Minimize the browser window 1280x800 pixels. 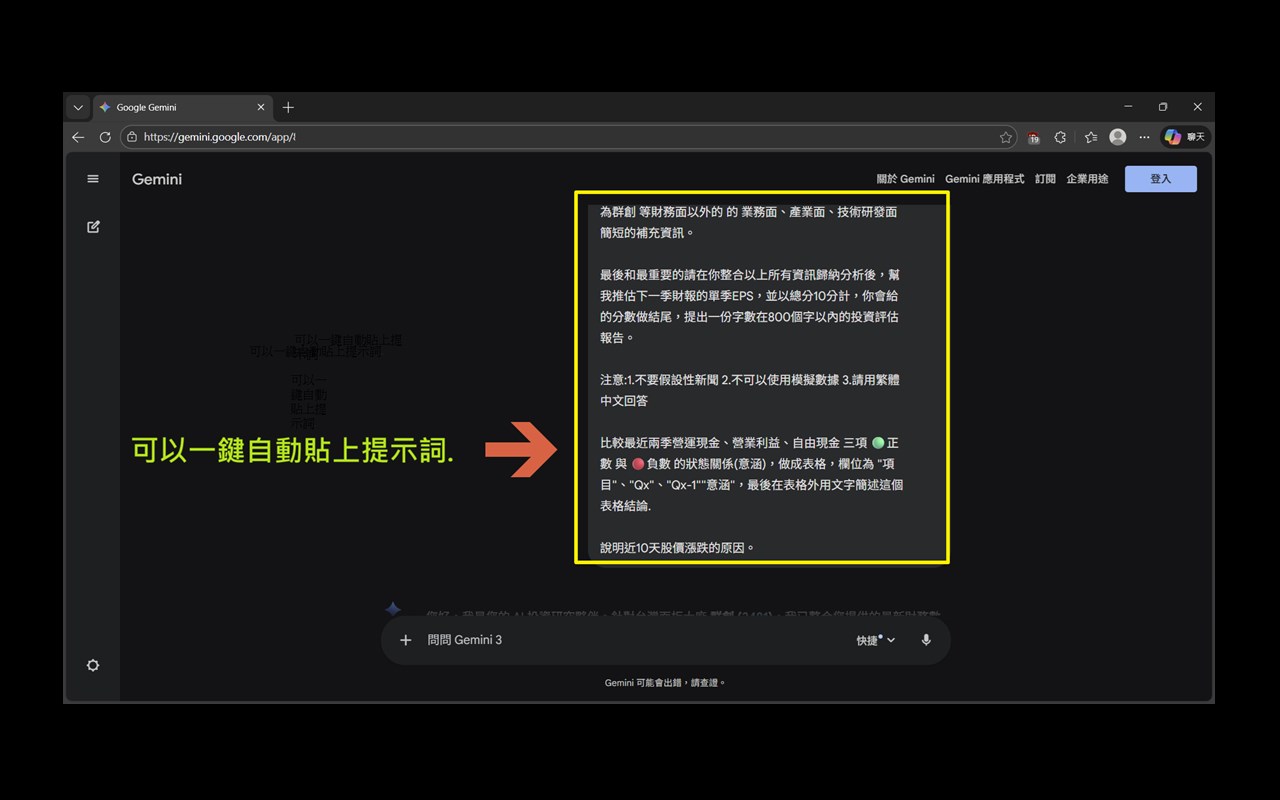(x=1128, y=107)
